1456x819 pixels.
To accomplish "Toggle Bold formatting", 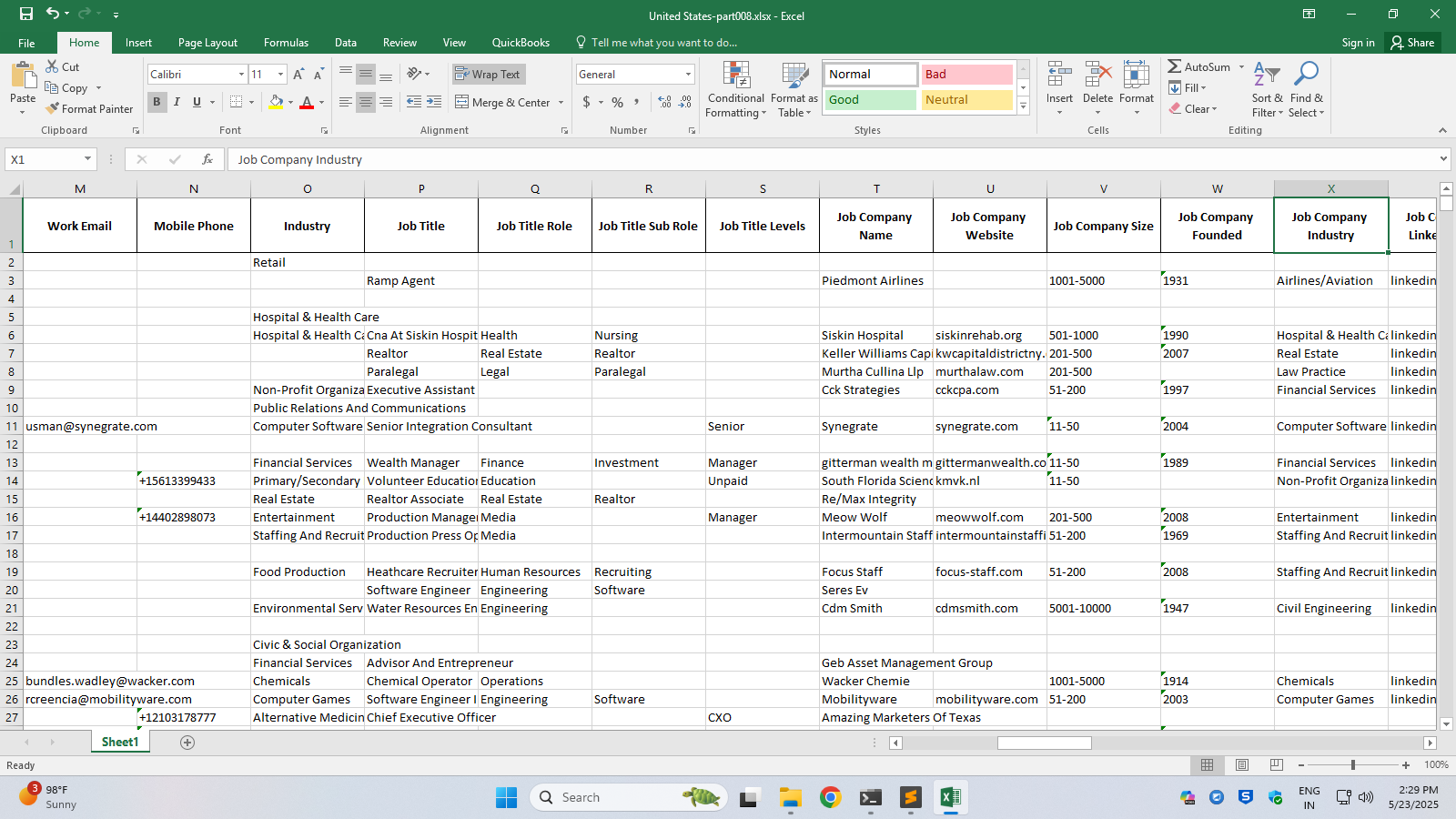I will [x=157, y=102].
